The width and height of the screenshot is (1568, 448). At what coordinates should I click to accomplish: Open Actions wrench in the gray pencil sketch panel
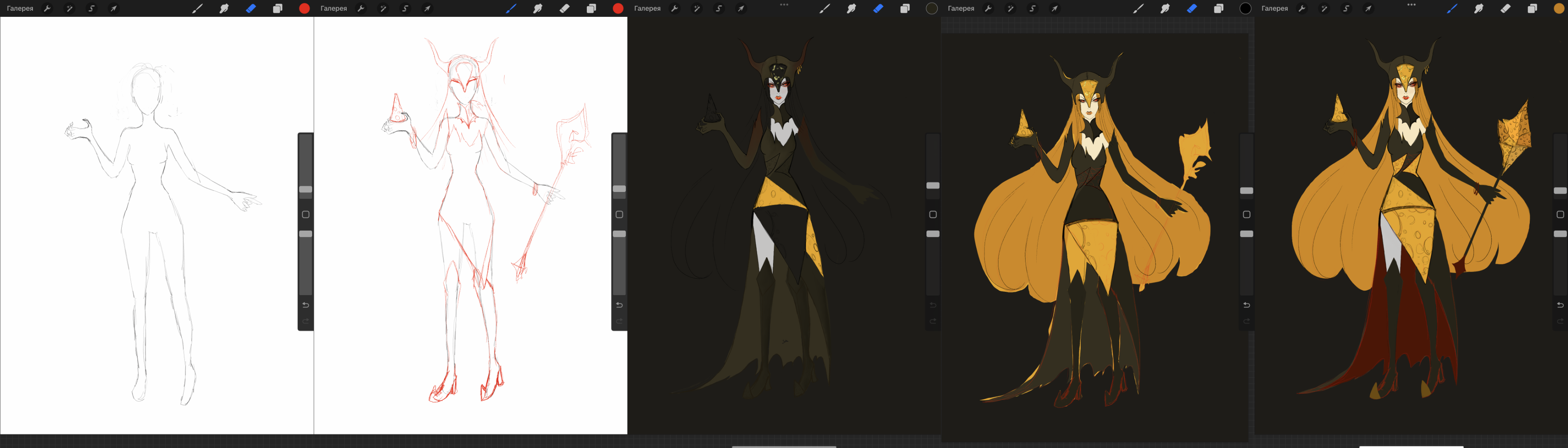click(47, 9)
